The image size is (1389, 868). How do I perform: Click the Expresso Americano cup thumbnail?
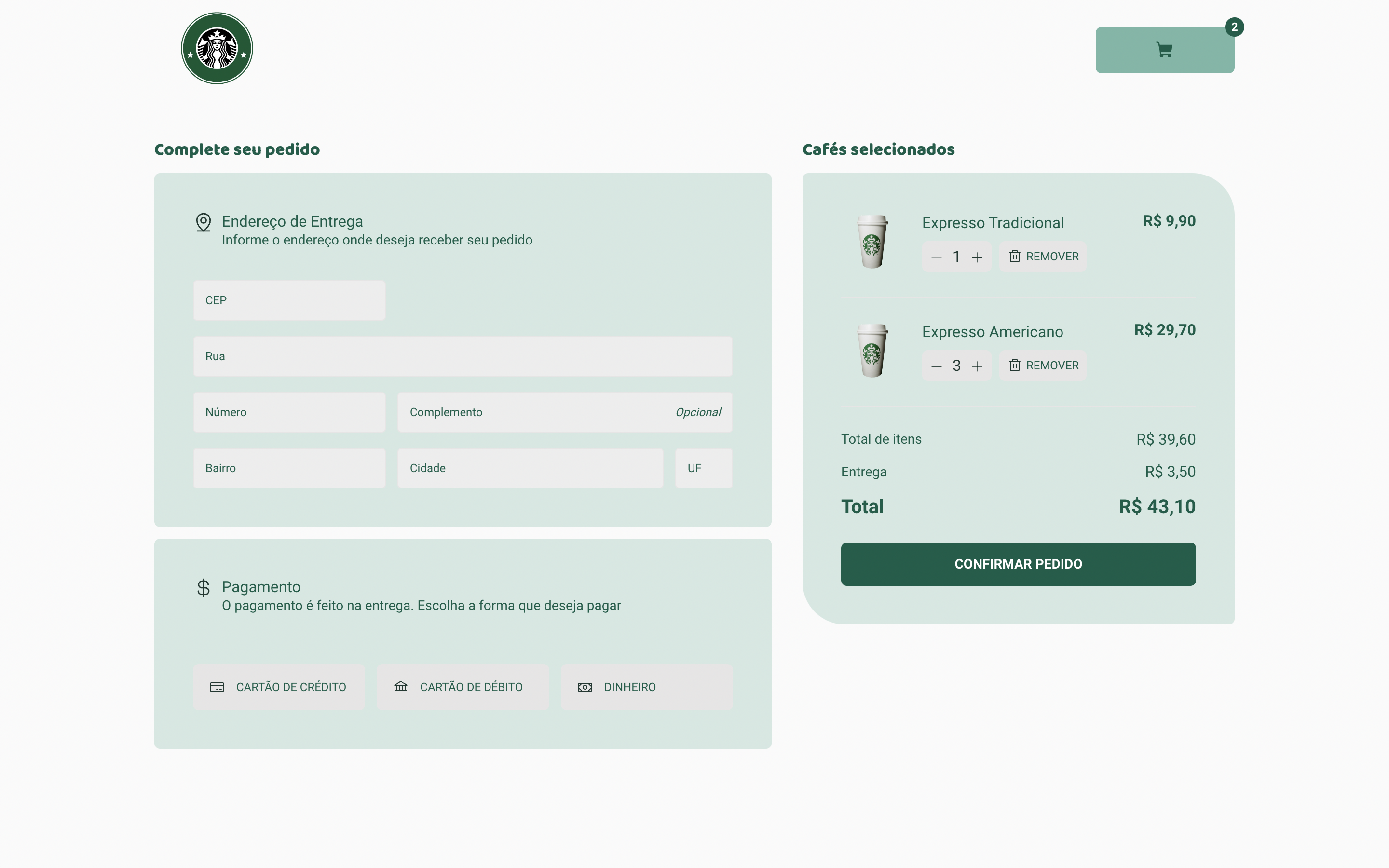coord(872,351)
